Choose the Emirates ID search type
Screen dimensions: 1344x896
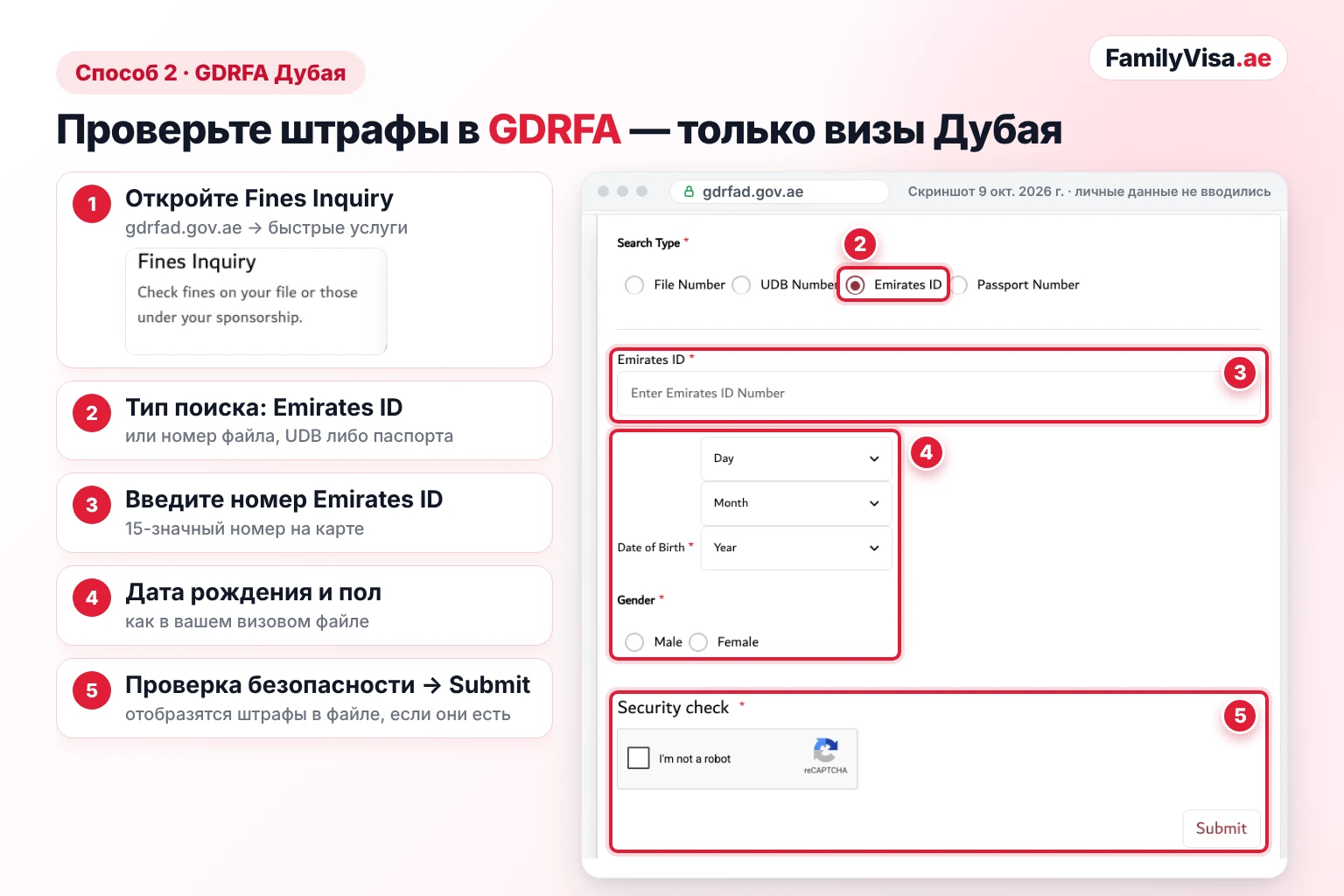(856, 285)
